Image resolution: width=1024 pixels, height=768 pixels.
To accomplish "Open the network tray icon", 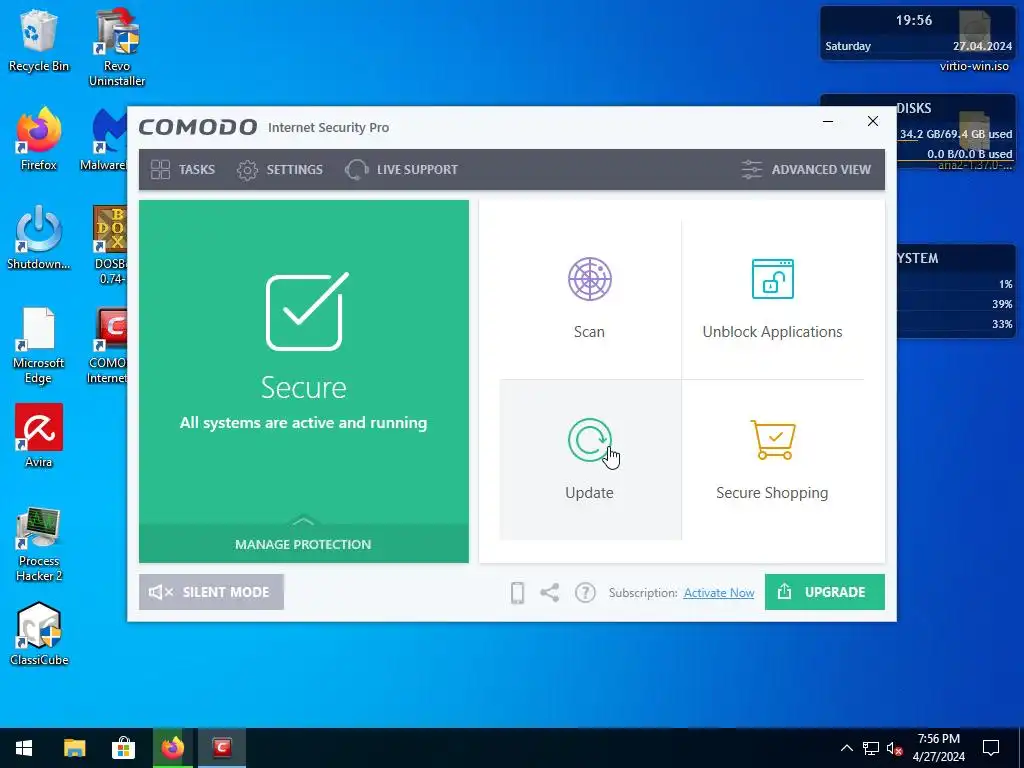I will (x=871, y=748).
